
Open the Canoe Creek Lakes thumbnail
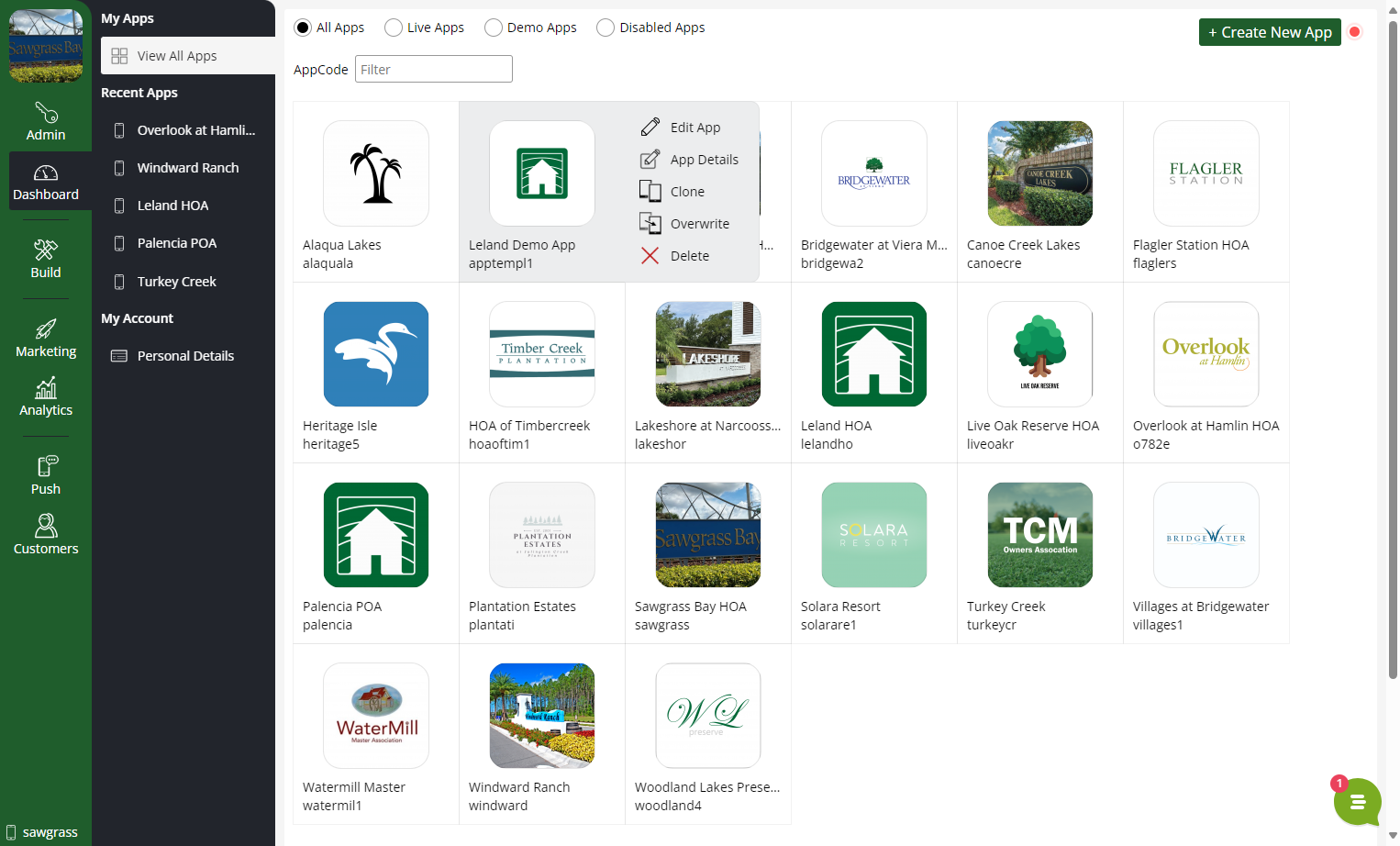(1040, 173)
